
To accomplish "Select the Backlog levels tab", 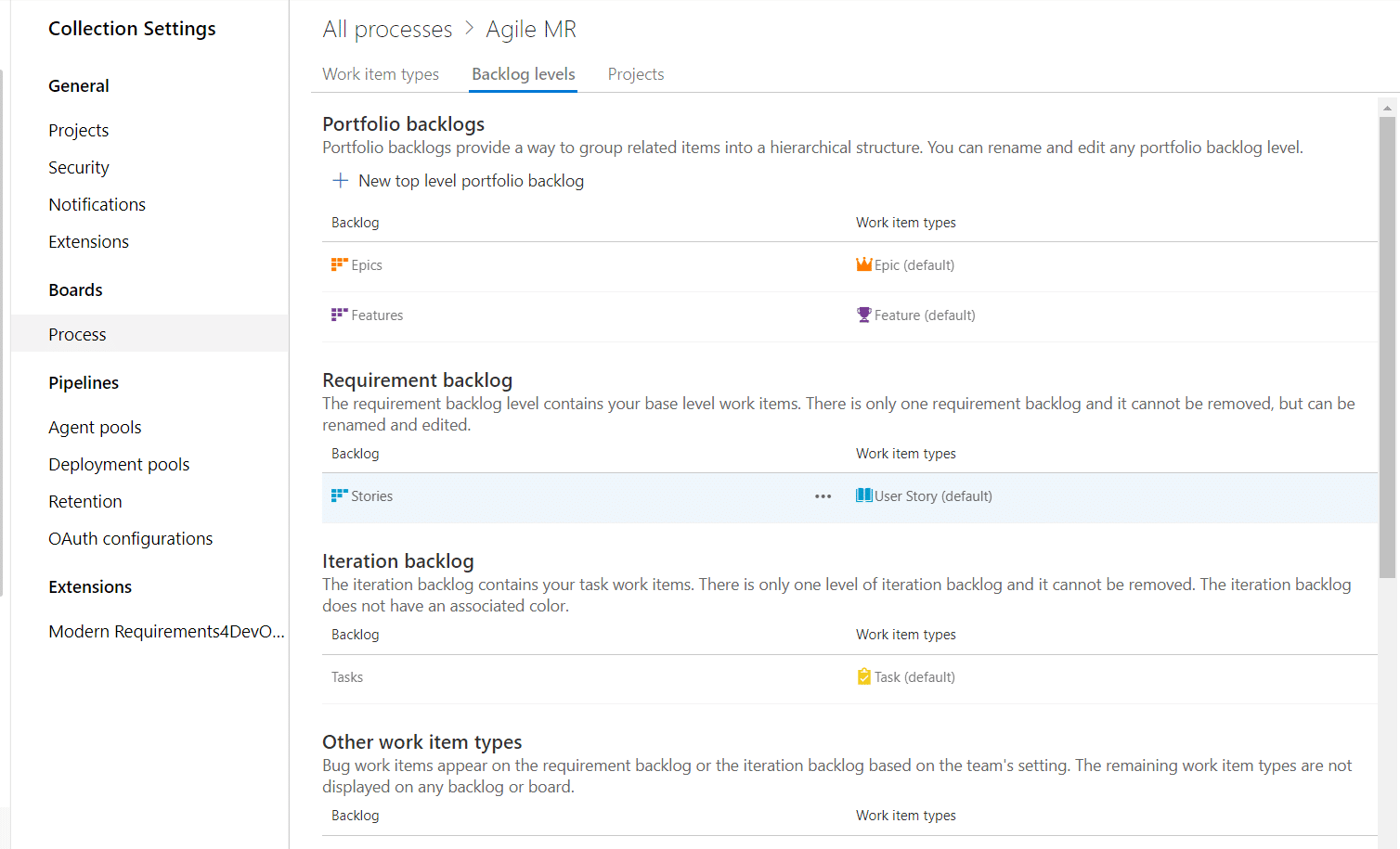I will pyautogui.click(x=523, y=74).
